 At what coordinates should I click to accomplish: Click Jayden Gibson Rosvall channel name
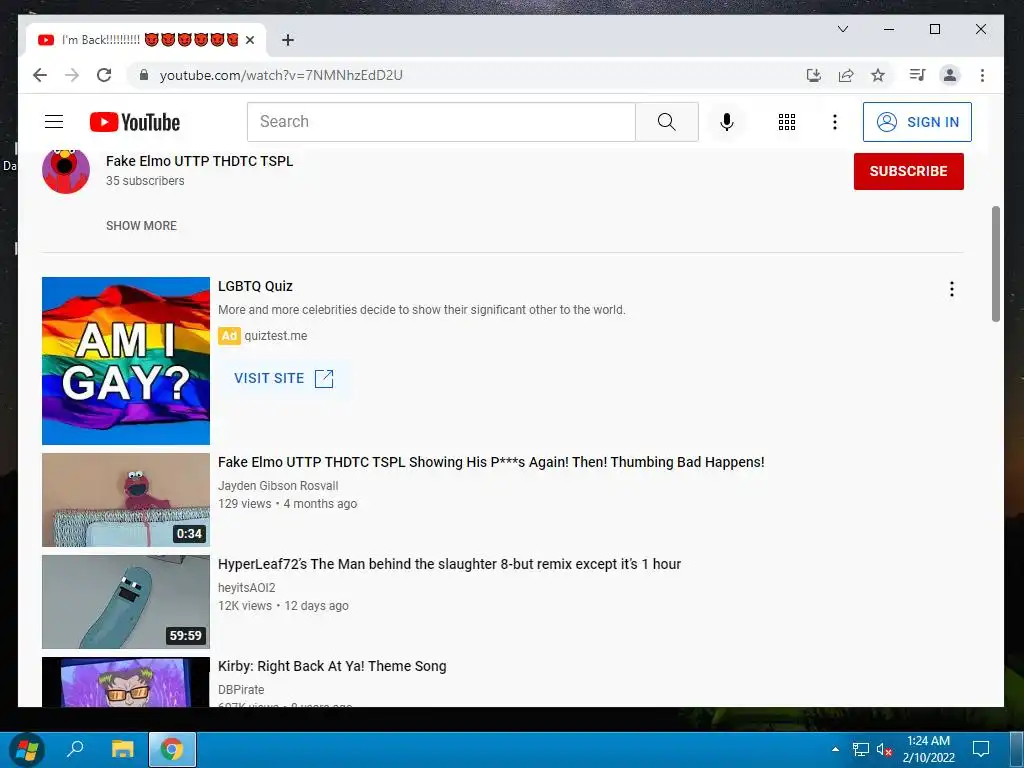pyautogui.click(x=278, y=486)
